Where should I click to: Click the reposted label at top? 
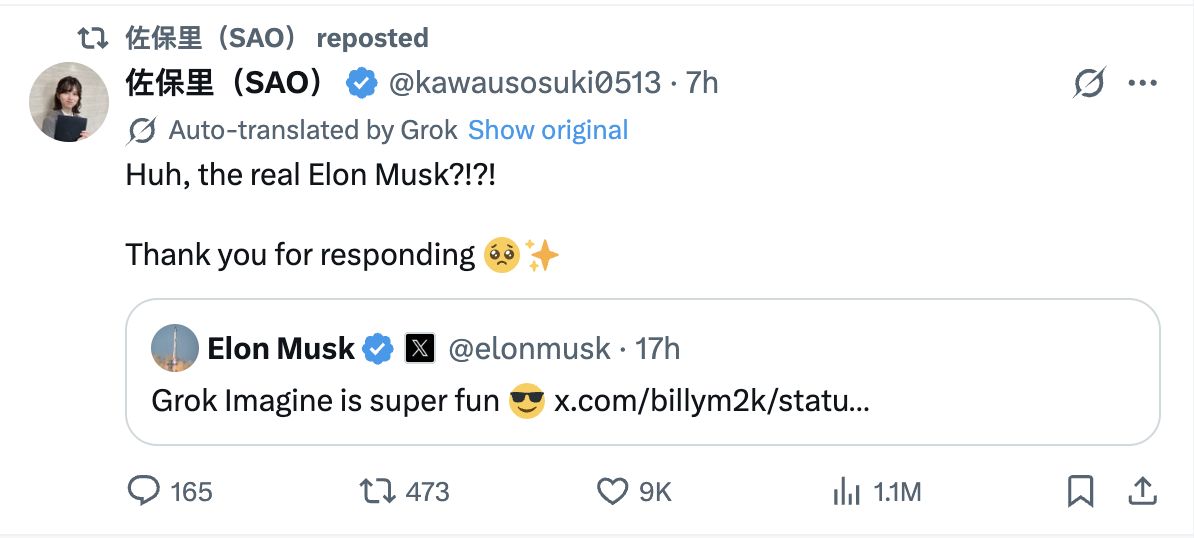pos(372,38)
